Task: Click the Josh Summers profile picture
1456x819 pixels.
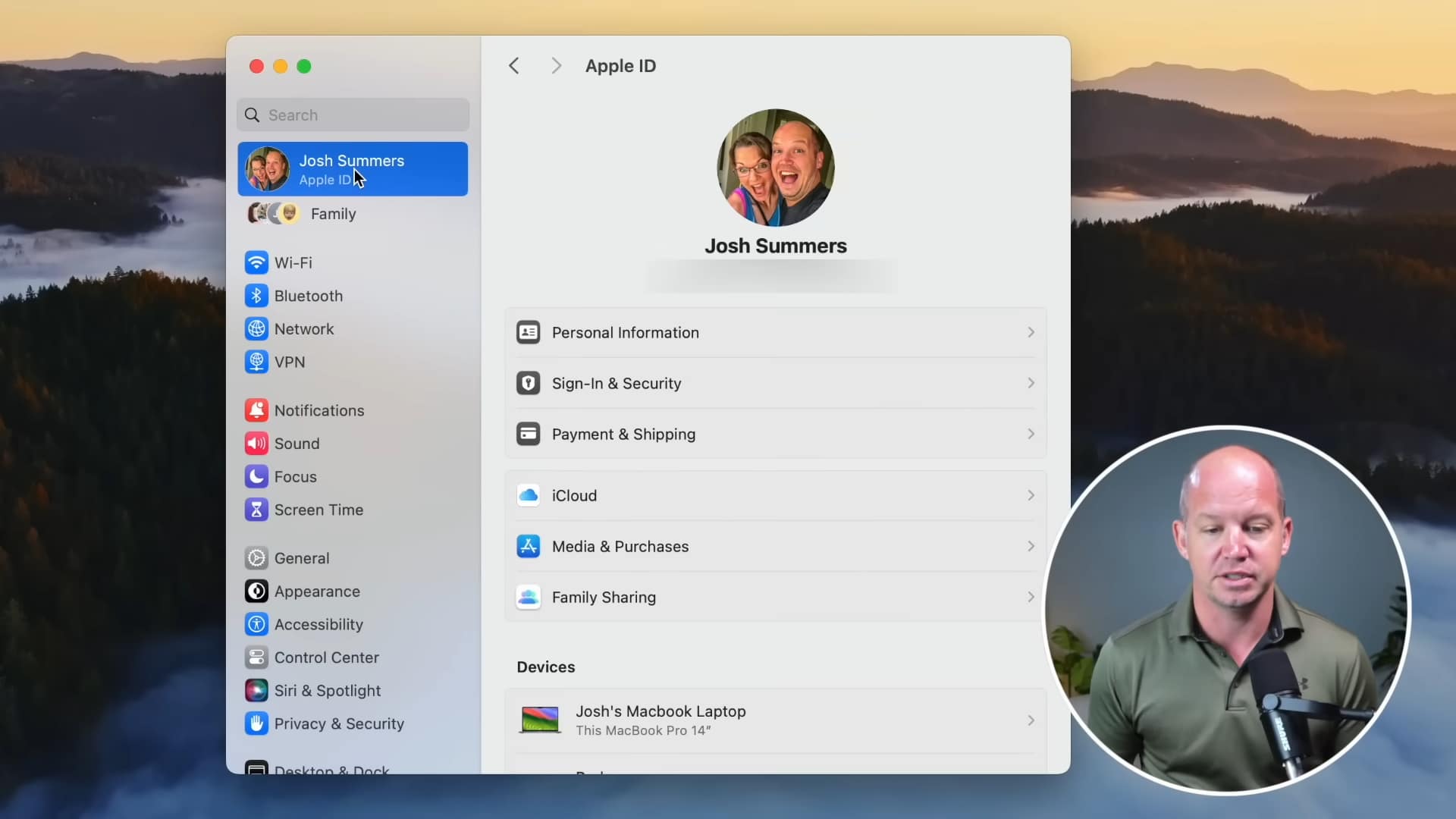Action: 776,167
